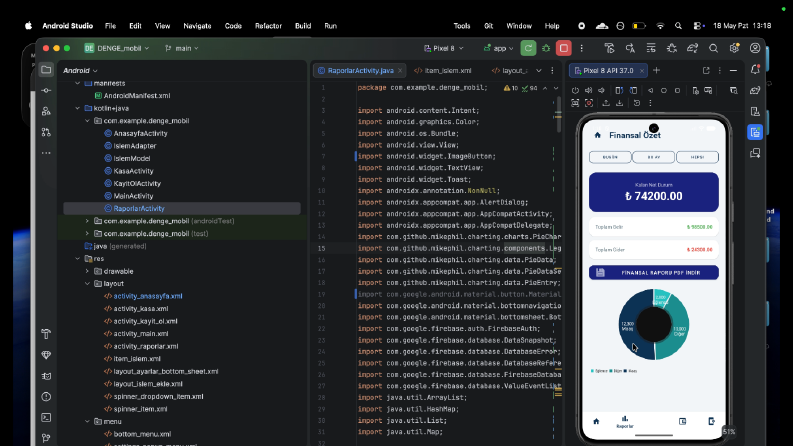Start emulator screen recording icon

[x=589, y=103]
